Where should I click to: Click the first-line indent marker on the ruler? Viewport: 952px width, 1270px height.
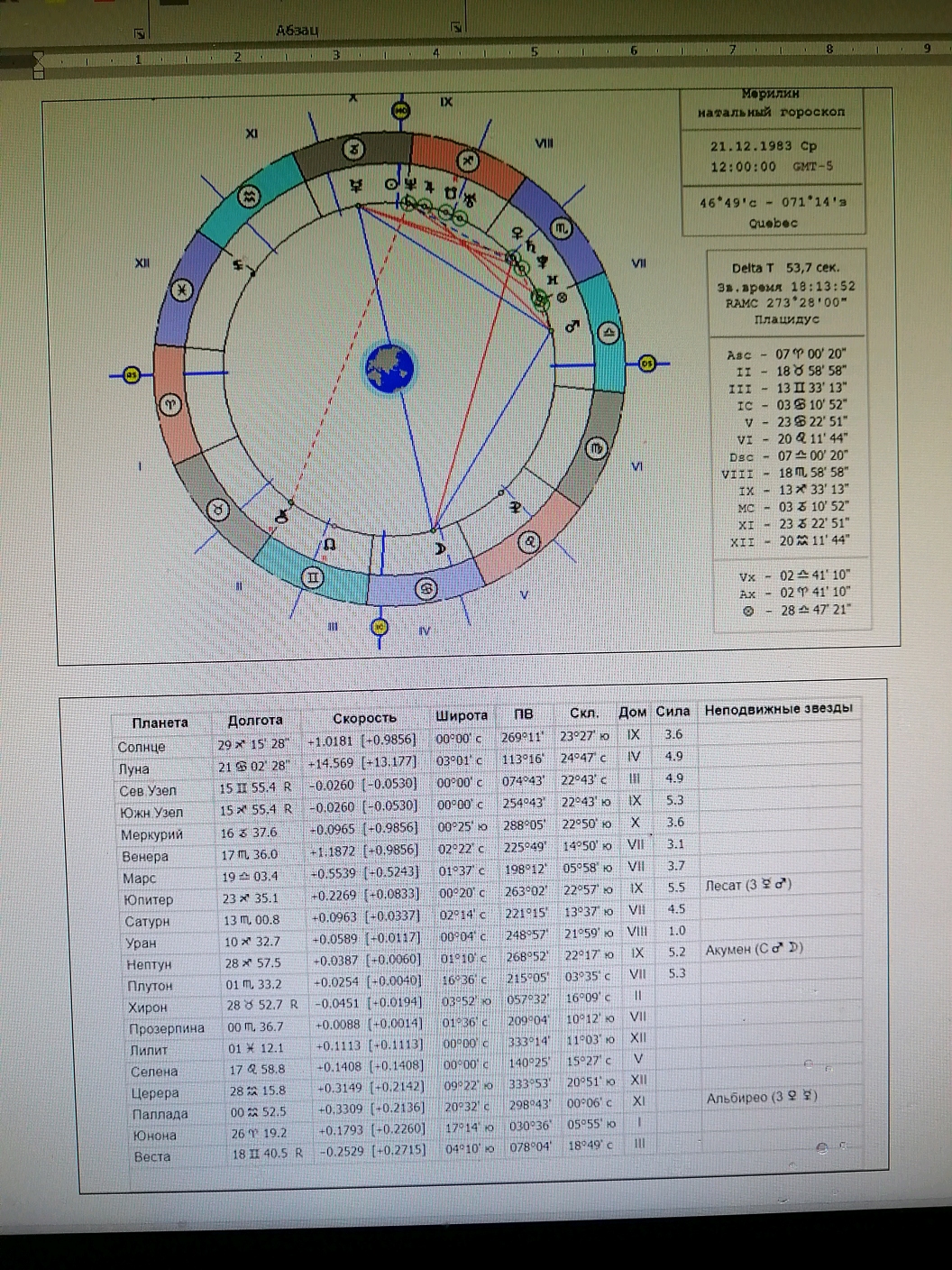pos(38,57)
